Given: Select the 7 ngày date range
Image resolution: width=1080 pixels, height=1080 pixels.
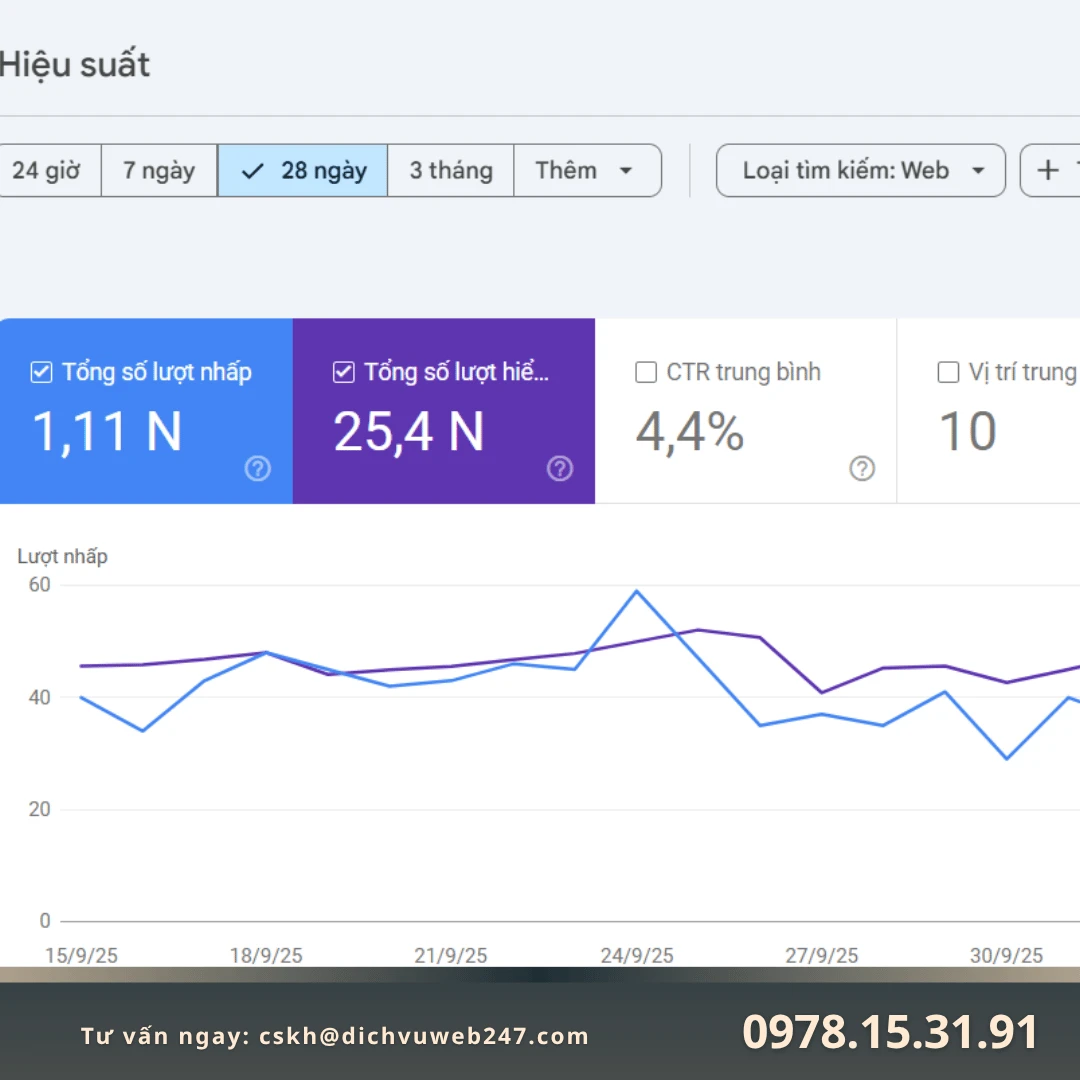Looking at the screenshot, I should click(159, 170).
